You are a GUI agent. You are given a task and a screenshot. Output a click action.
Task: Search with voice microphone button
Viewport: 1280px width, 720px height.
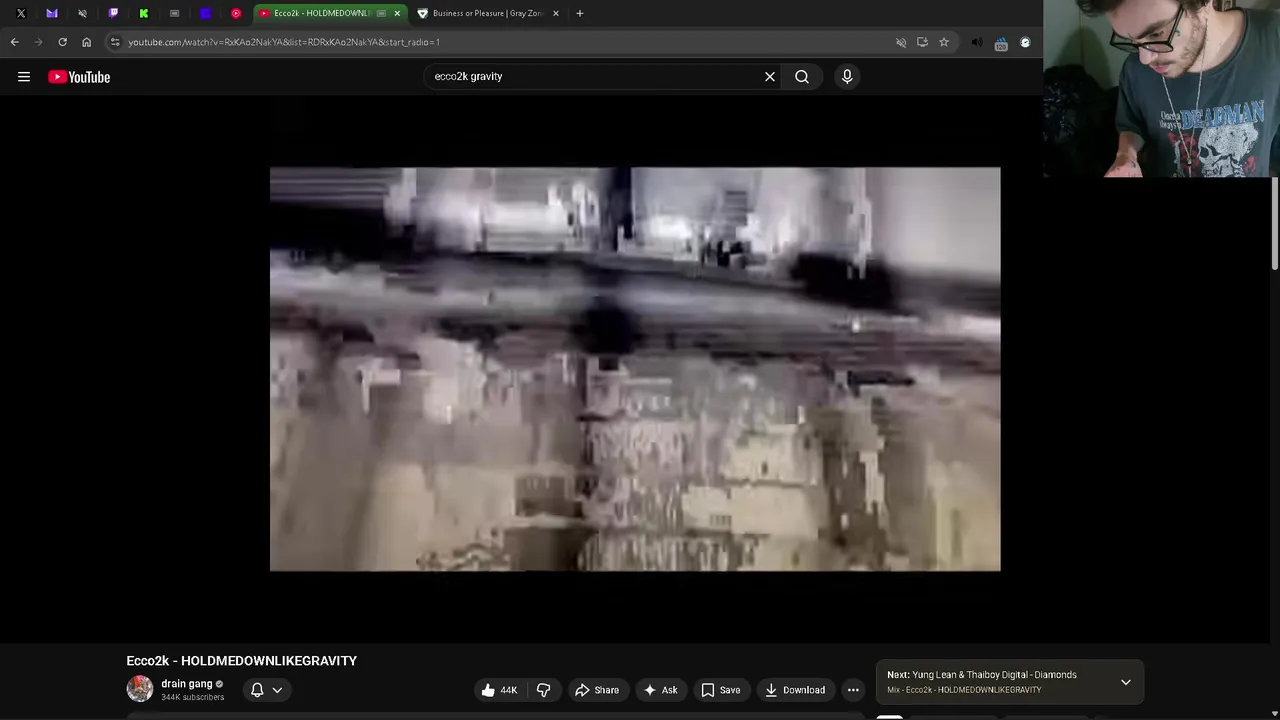847,76
